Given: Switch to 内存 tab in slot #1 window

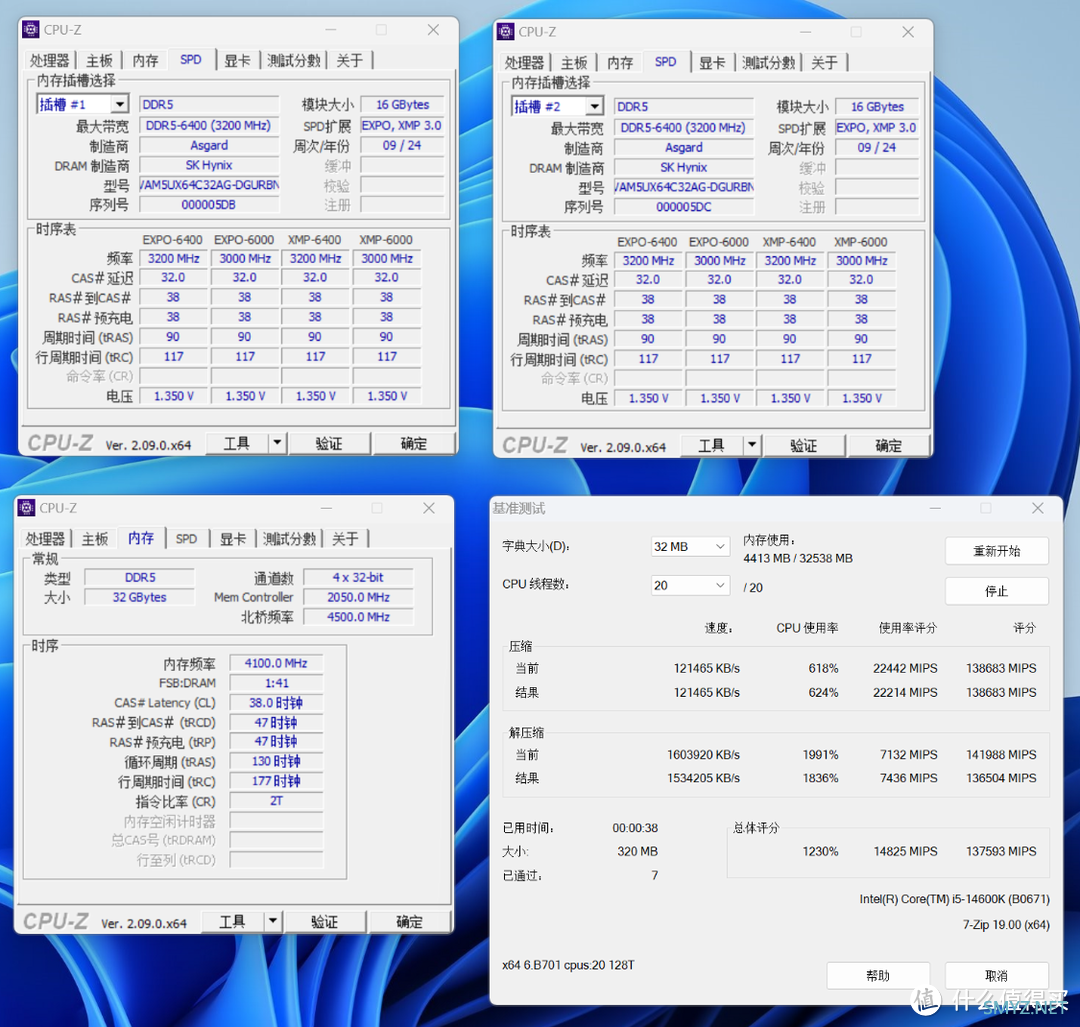Looking at the screenshot, I should (145, 61).
